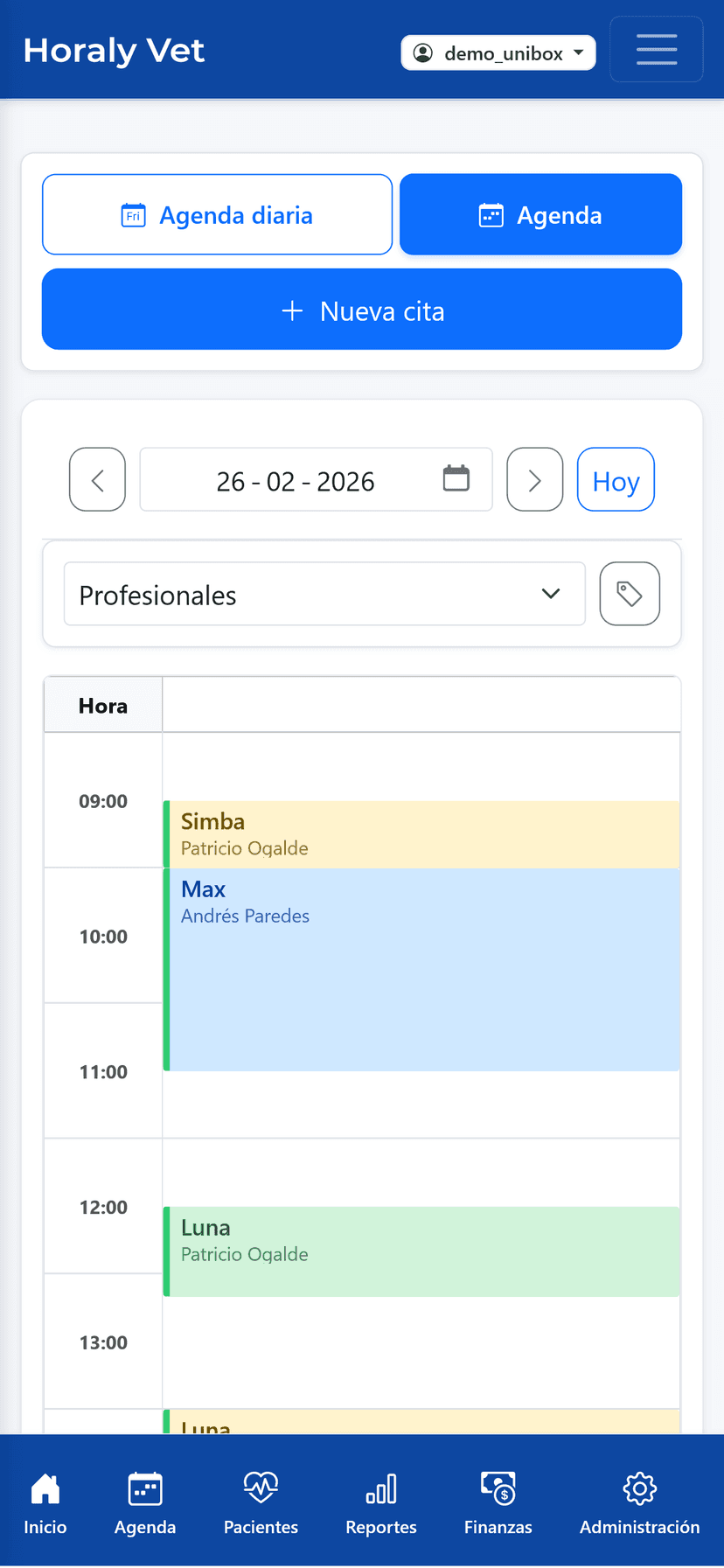This screenshot has height=1568, width=724.
Task: Click the tag icon next to Profesionales
Action: [x=630, y=594]
